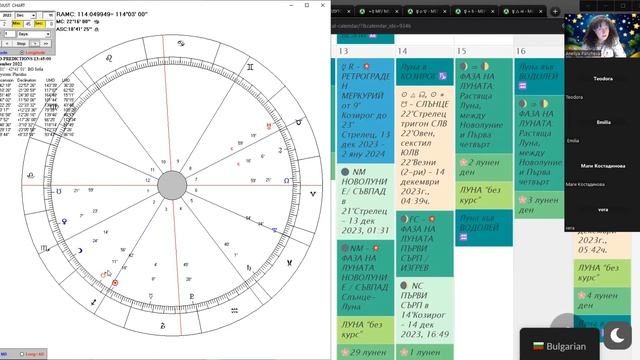This screenshot has height=360, width=640.
Task: Click the minutes field showing 45
Action: tap(28, 24)
